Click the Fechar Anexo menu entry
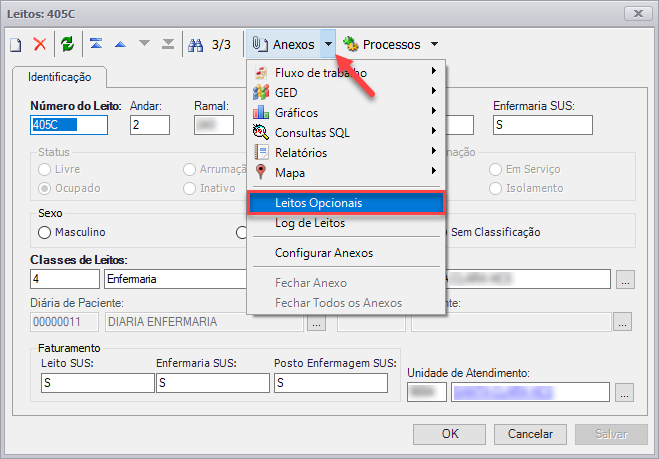Viewport: 659px width, 459px height. pyautogui.click(x=346, y=282)
